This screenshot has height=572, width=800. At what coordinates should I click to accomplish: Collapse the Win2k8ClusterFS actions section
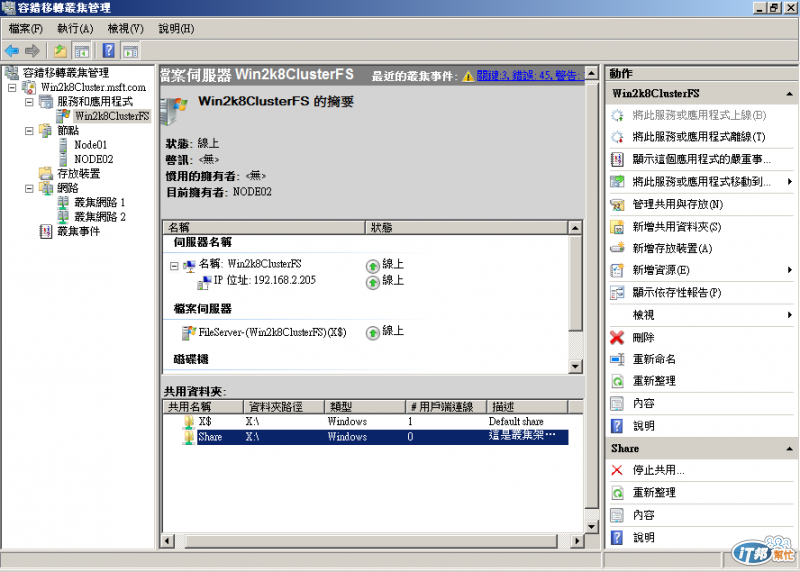(789, 94)
